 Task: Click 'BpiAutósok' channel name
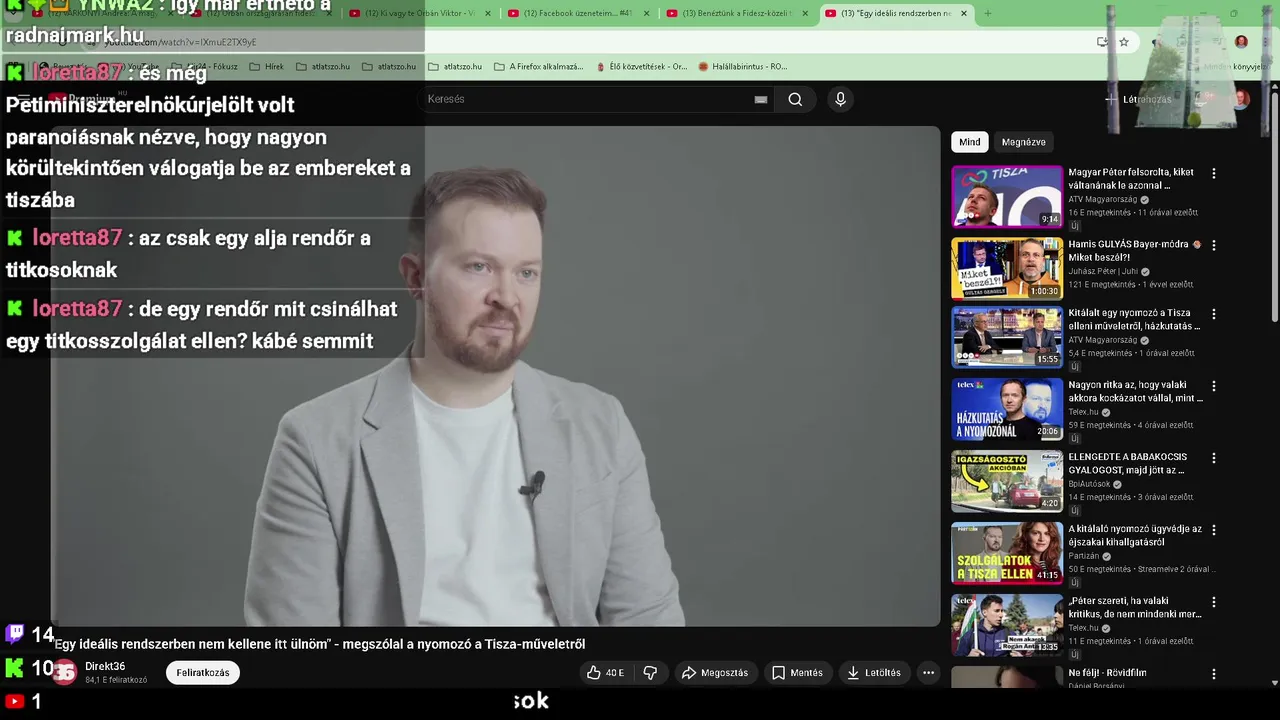[x=1089, y=484]
